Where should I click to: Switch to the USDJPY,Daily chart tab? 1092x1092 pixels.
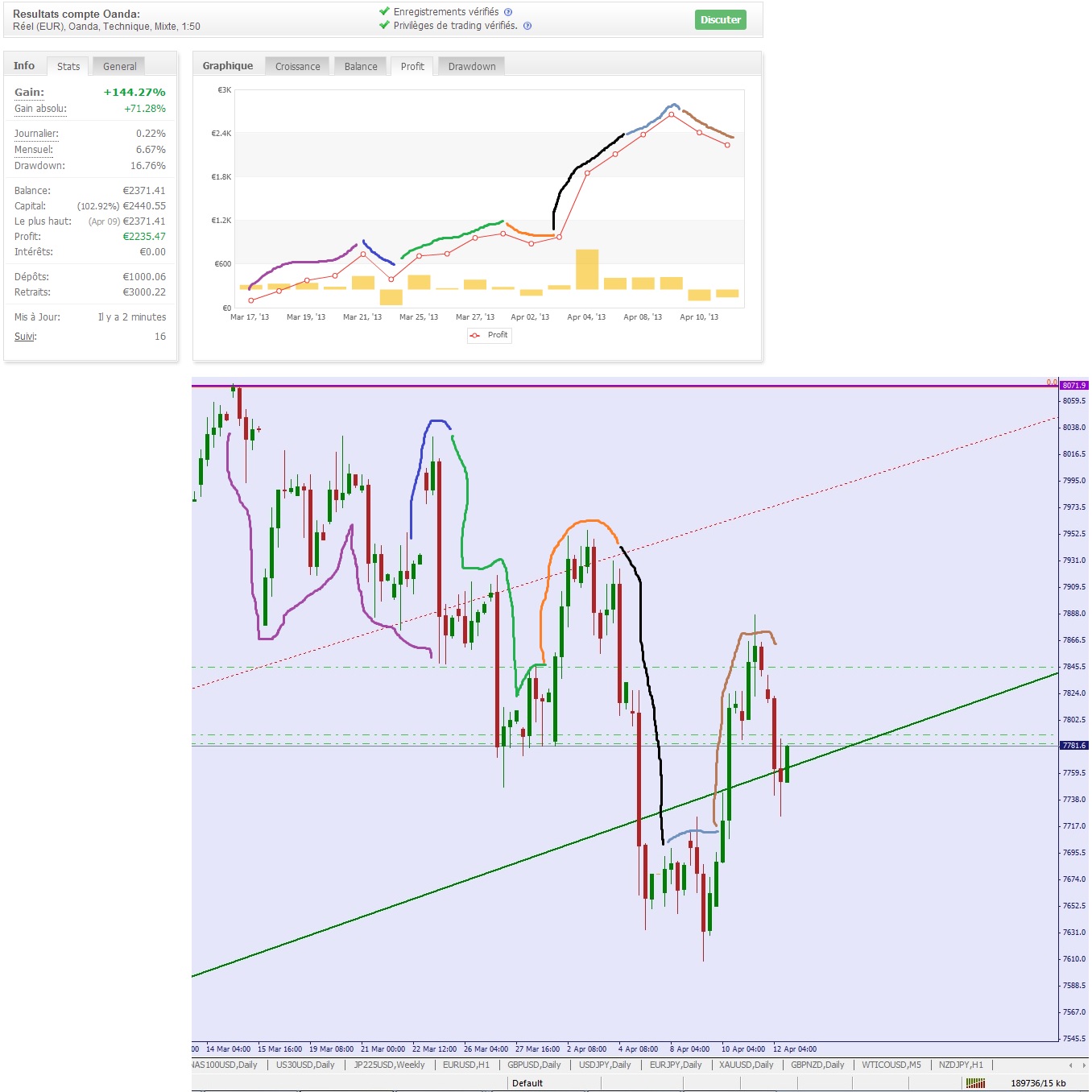pyautogui.click(x=605, y=1065)
